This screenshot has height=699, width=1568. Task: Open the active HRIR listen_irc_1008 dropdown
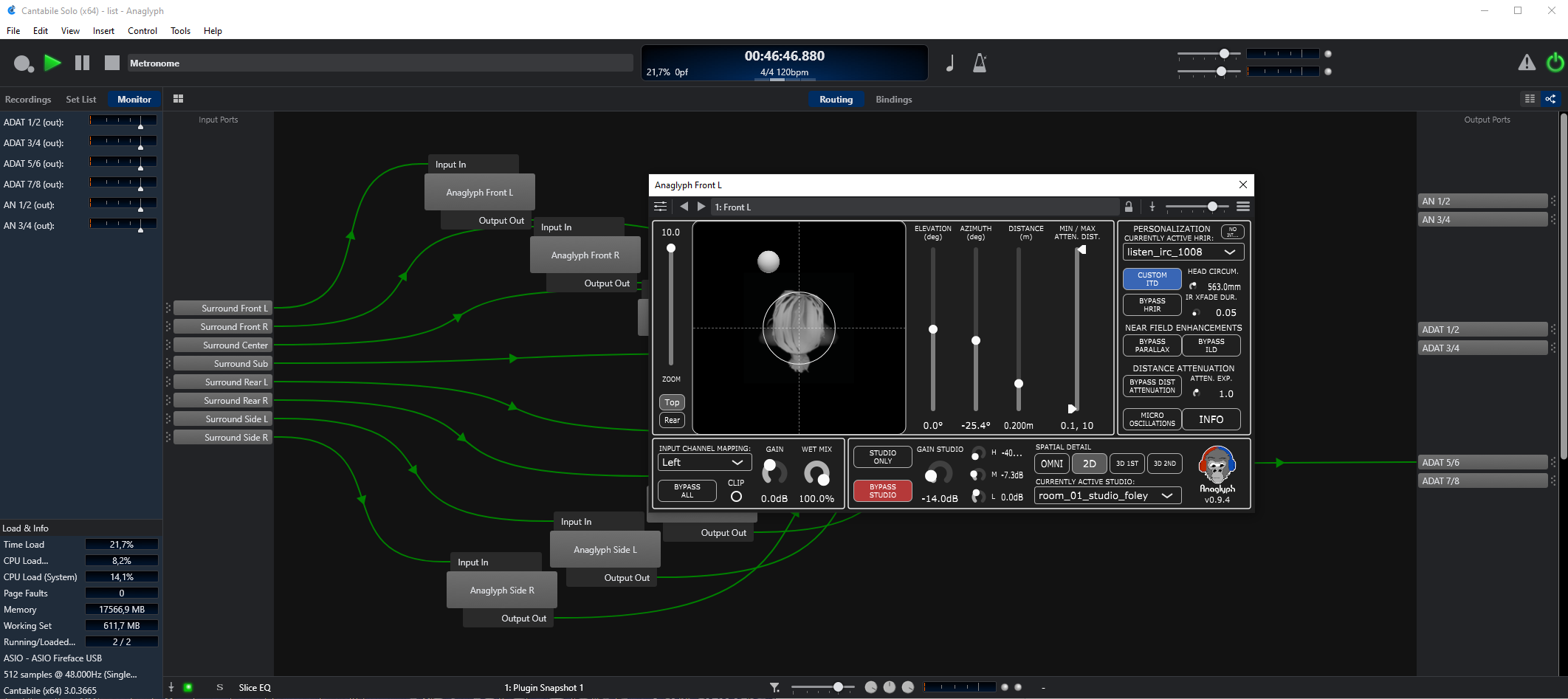tap(1183, 252)
